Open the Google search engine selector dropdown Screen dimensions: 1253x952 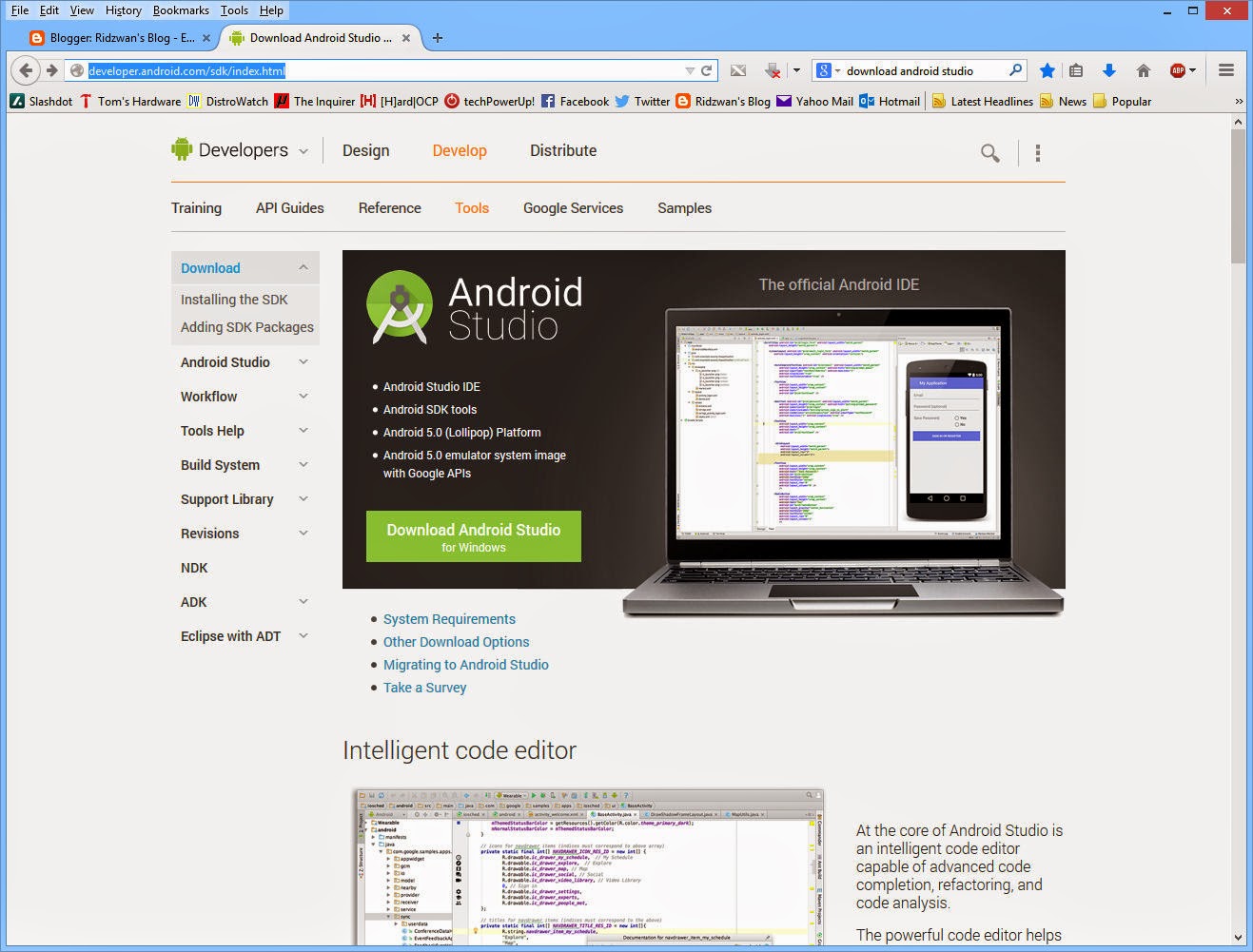click(x=828, y=70)
